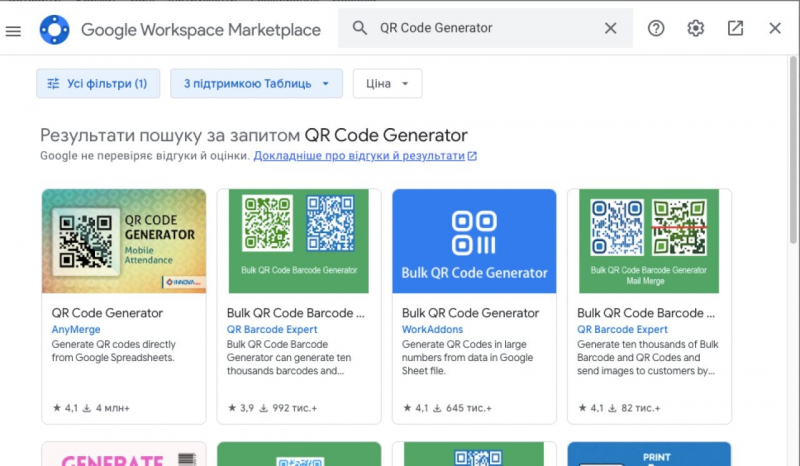Image resolution: width=800 pixels, height=466 pixels.
Task: Click the AnyMerge developer link
Action: [76, 329]
